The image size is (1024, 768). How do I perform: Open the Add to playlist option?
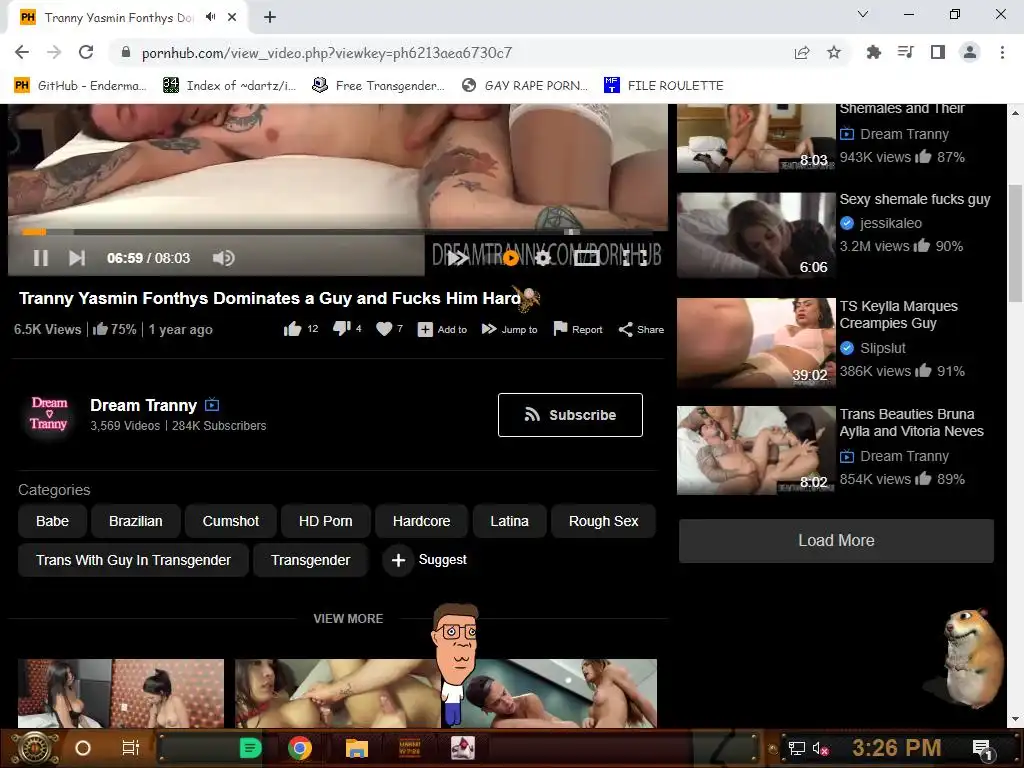(x=442, y=329)
